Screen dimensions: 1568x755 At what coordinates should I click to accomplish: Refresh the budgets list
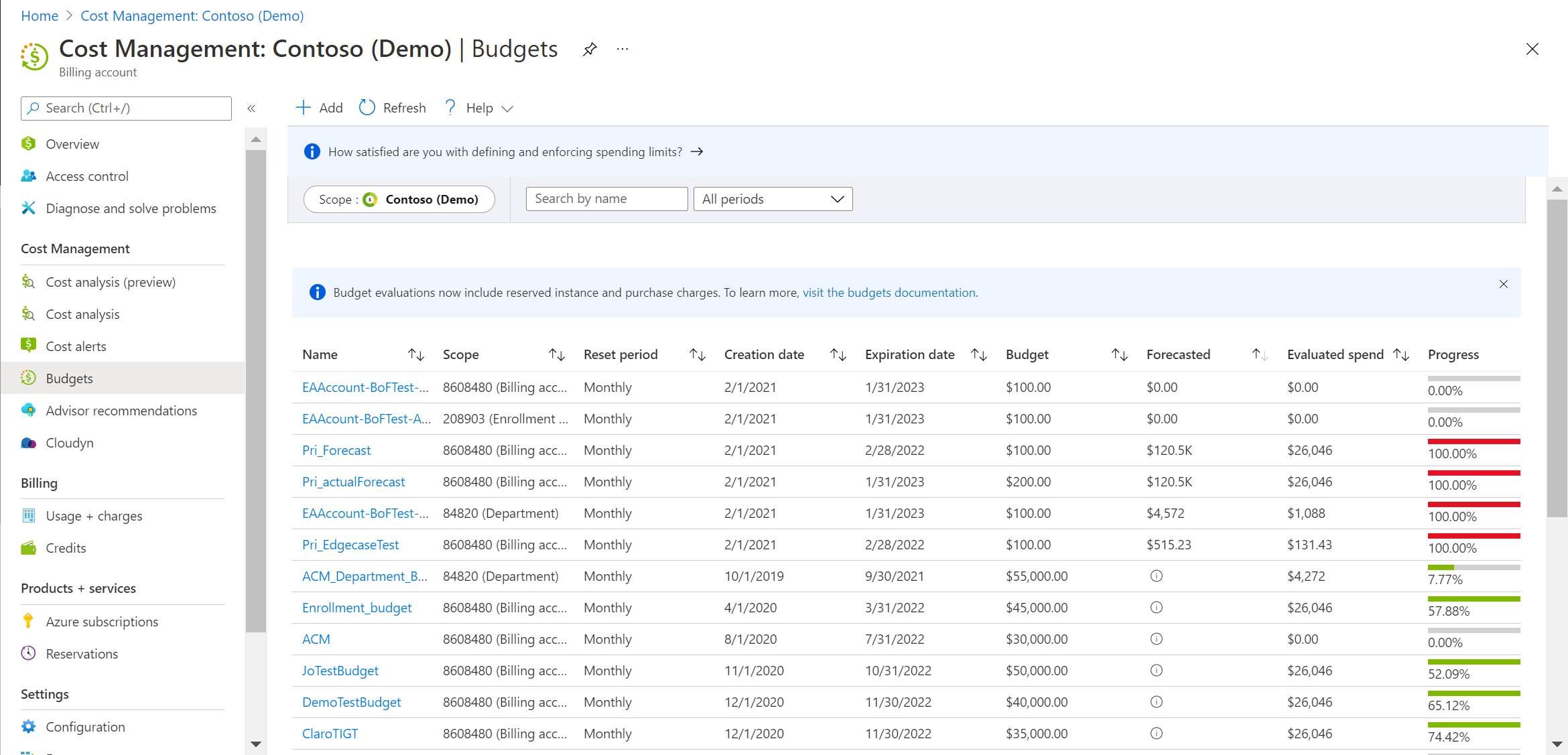(x=393, y=108)
